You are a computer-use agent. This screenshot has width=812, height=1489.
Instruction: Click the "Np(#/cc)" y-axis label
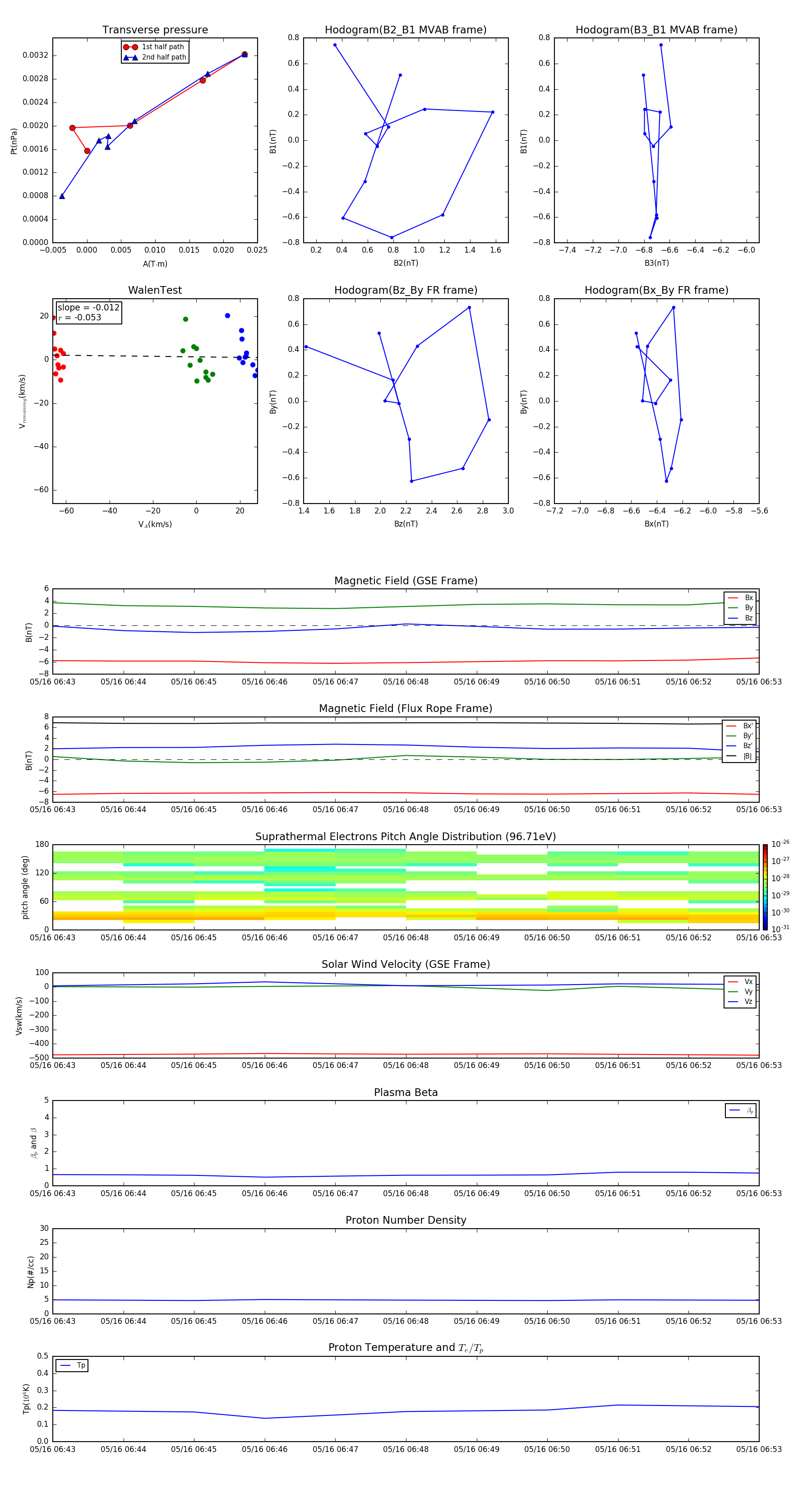pos(30,1272)
